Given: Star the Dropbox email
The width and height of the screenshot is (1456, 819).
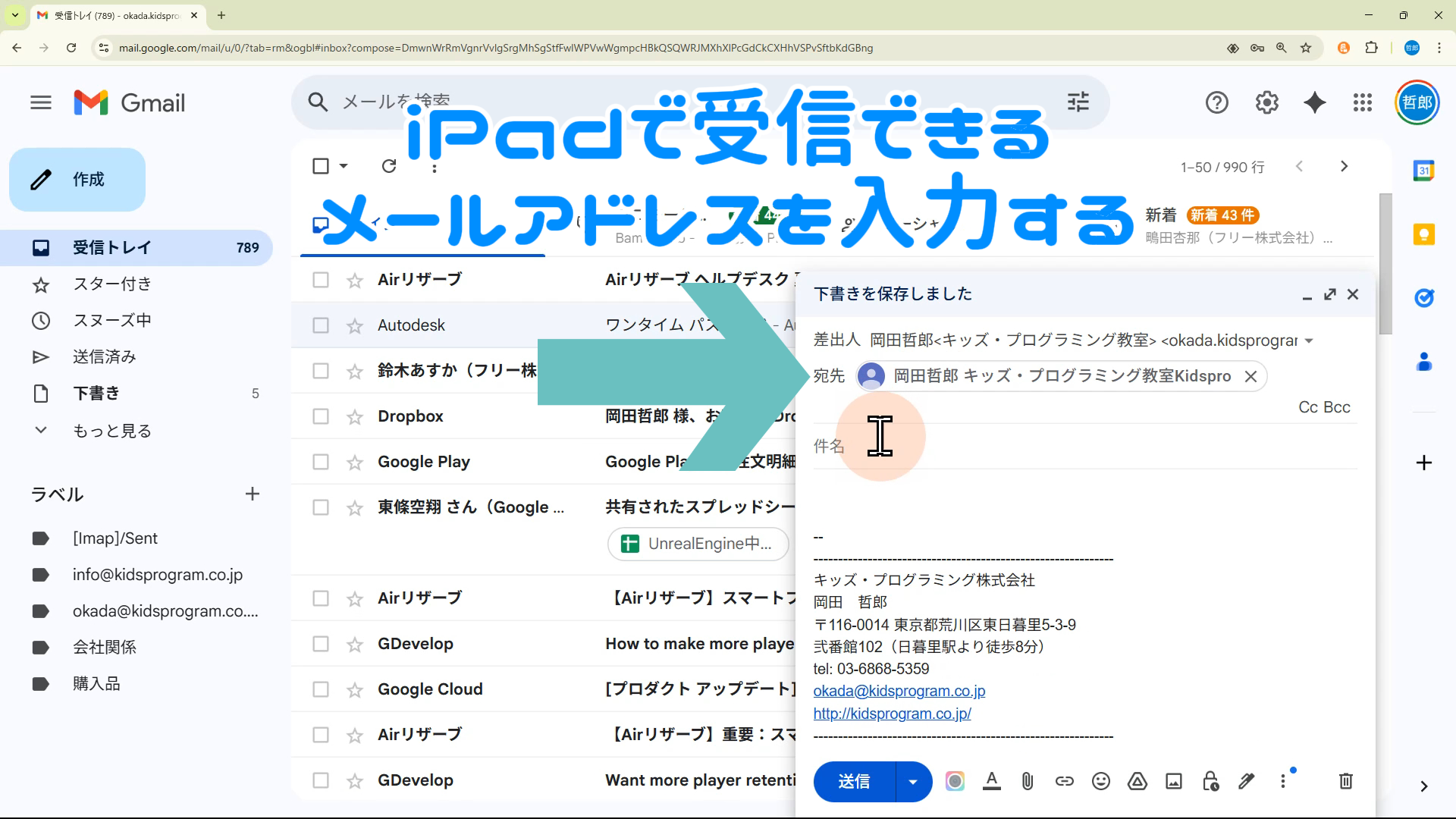Looking at the screenshot, I should click(x=354, y=417).
